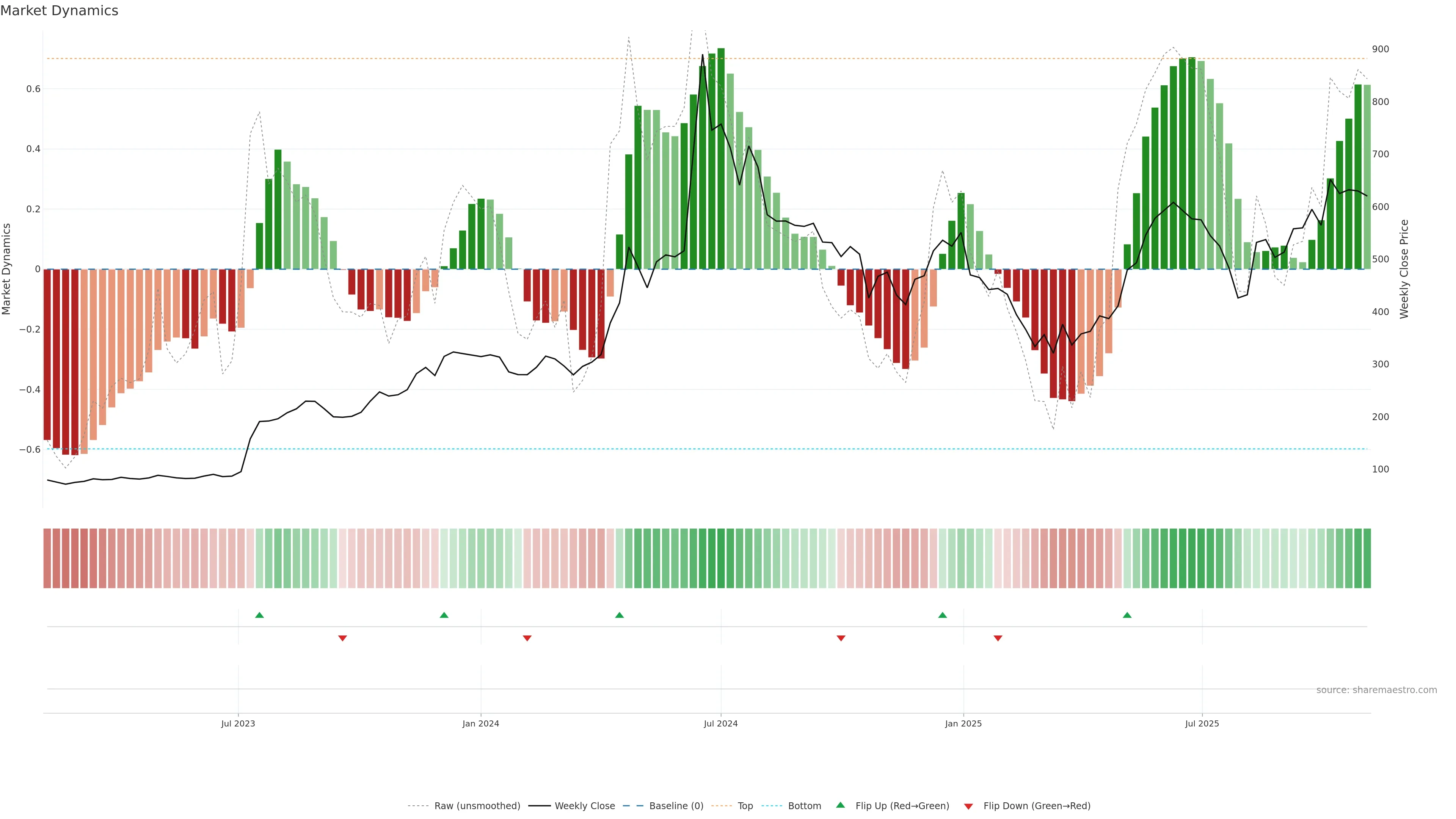This screenshot has width=1456, height=819.
Task: Toggle the Top legend entry
Action: tap(745, 806)
